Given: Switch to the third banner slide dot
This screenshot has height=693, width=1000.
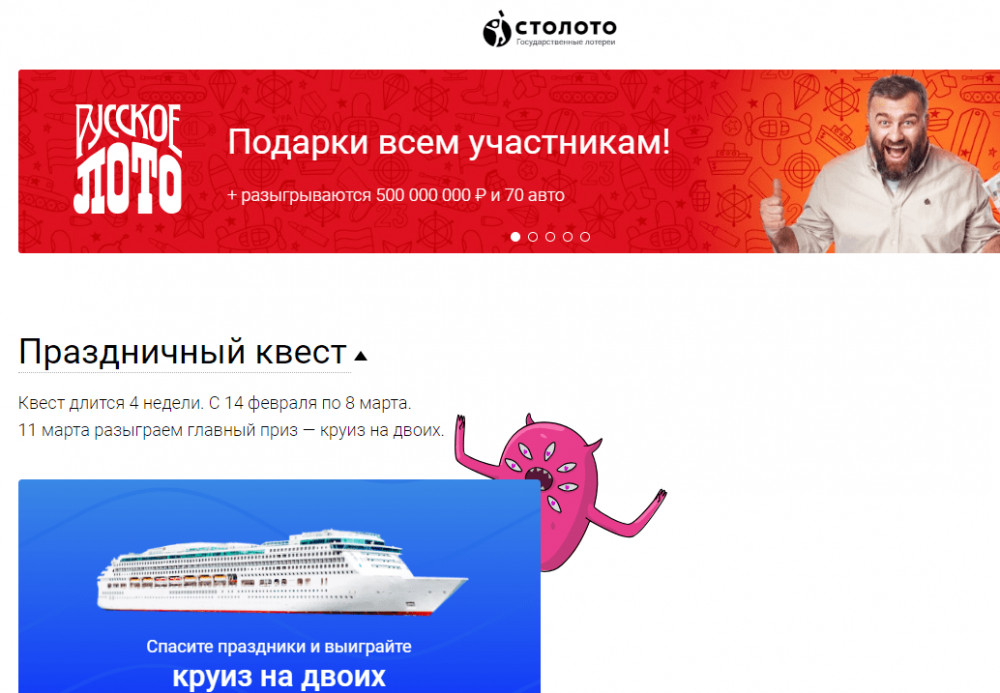Looking at the screenshot, I should (550, 237).
